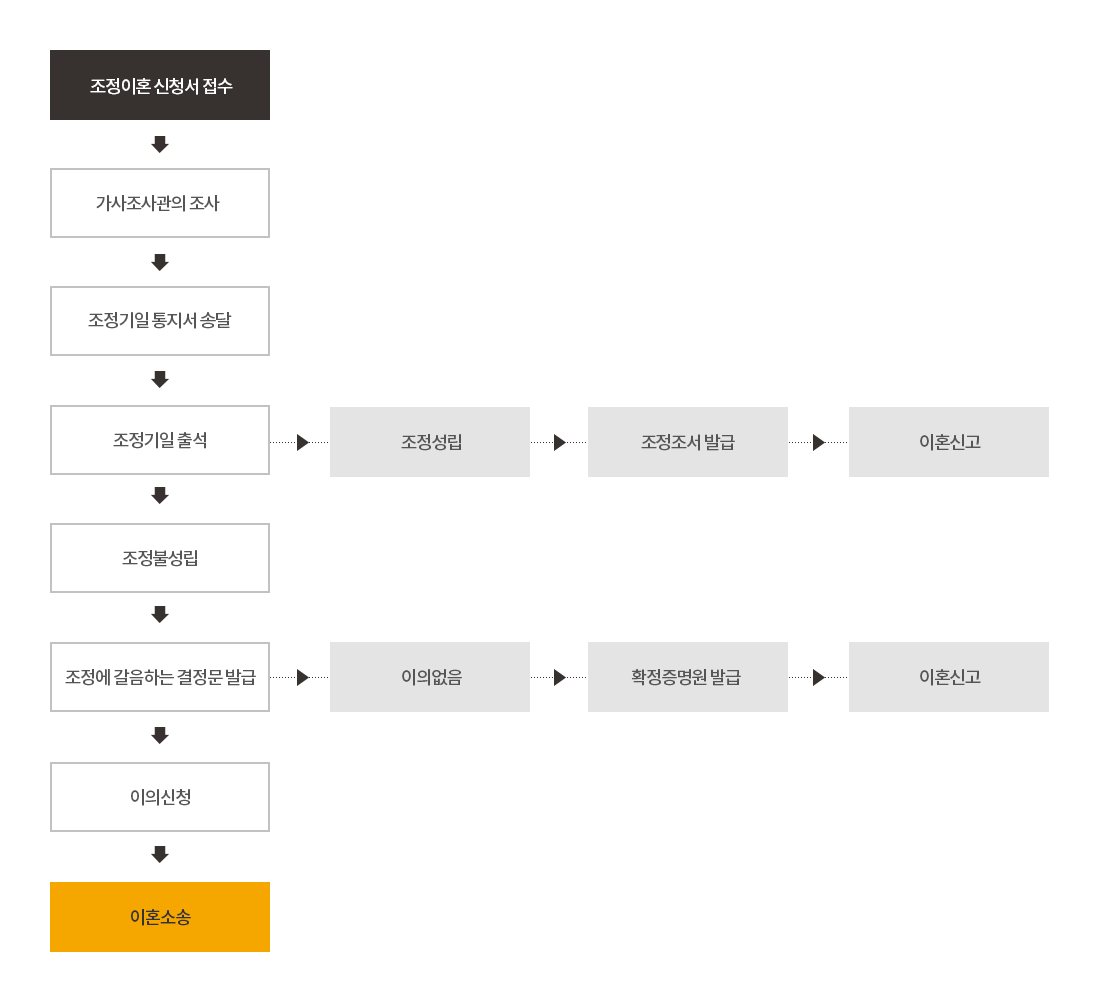This screenshot has width=1100, height=1001.
Task: Click the dark 조정이혼 신청서 접수 box
Action: 160,85
